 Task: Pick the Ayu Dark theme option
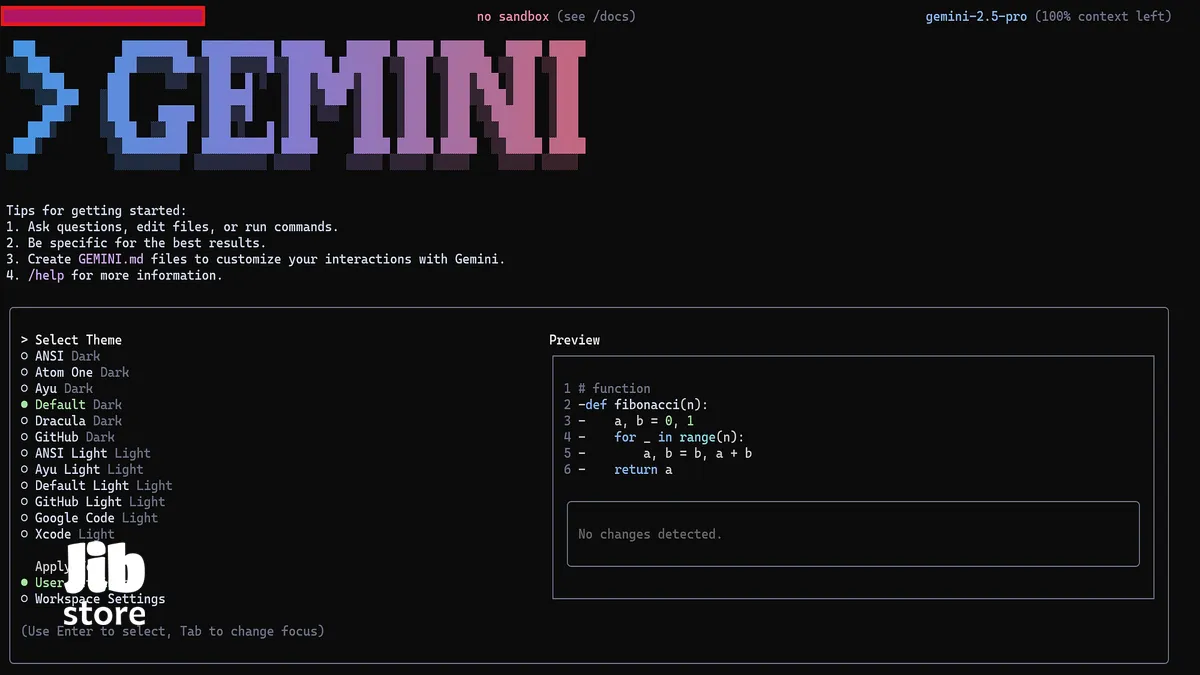click(x=63, y=388)
